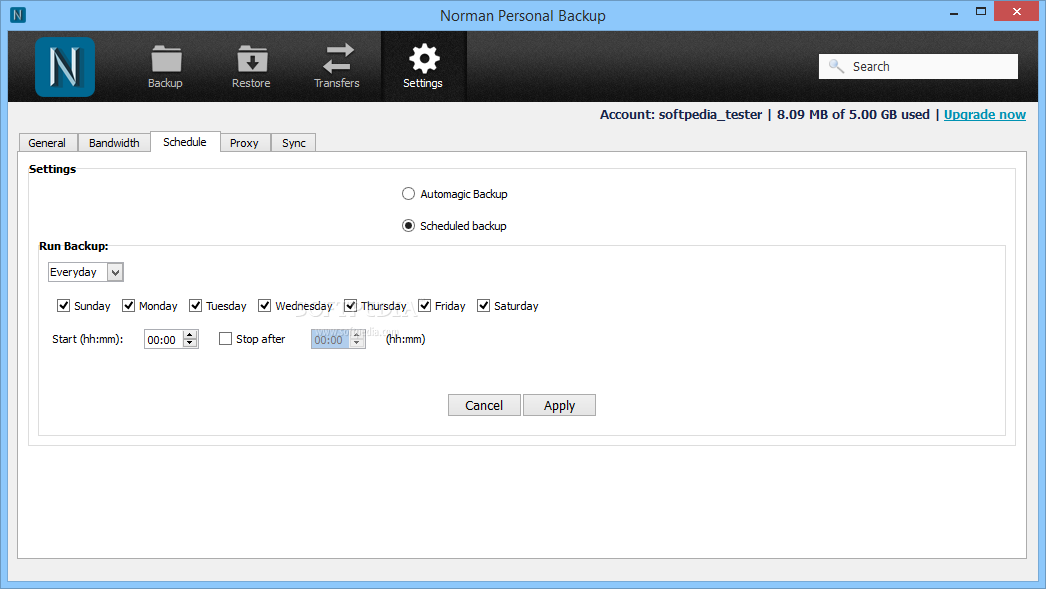The width and height of the screenshot is (1046, 589).
Task: Expand the Everyday frequency dropdown
Action: pos(115,272)
